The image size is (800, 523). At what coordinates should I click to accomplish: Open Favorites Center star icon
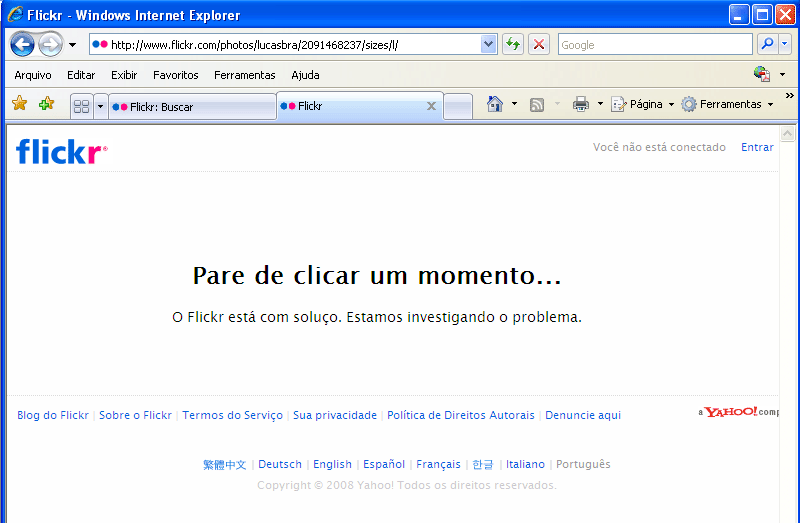pos(19,104)
